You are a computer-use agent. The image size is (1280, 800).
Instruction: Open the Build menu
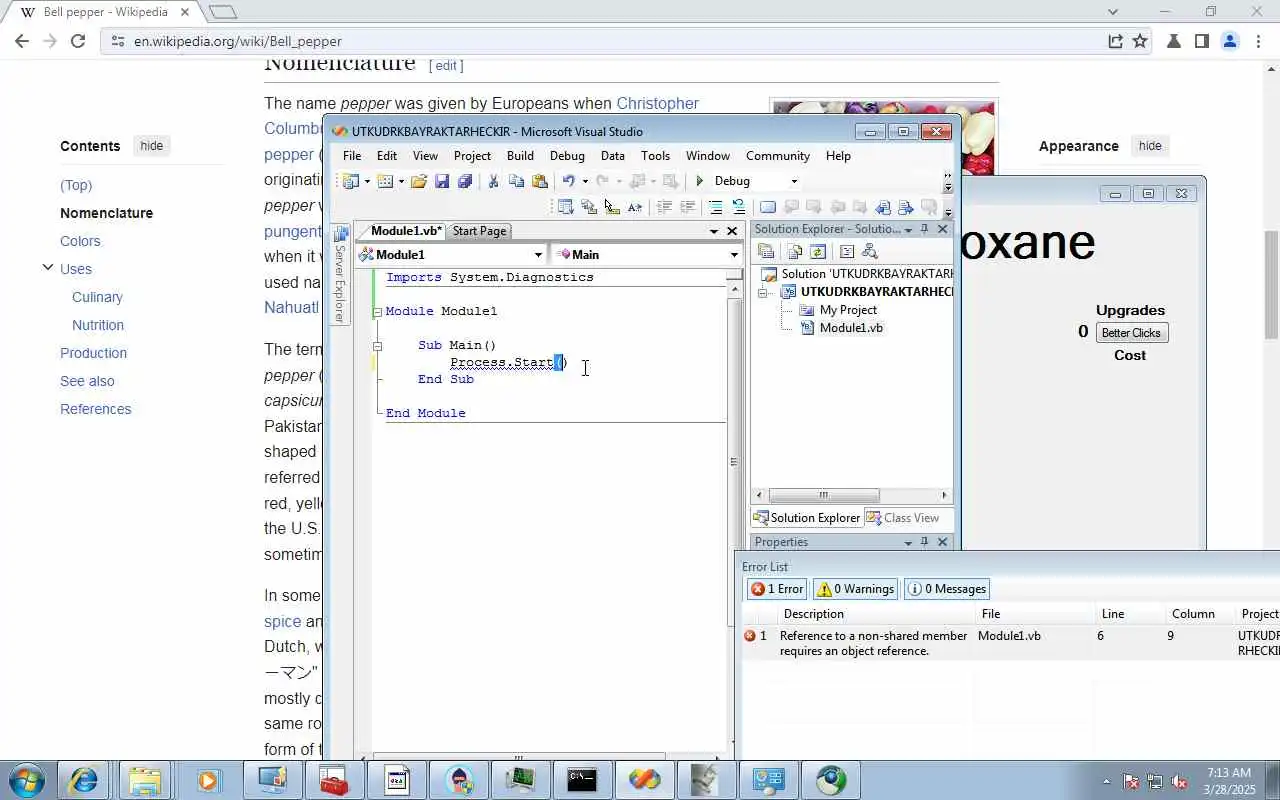[x=520, y=156]
